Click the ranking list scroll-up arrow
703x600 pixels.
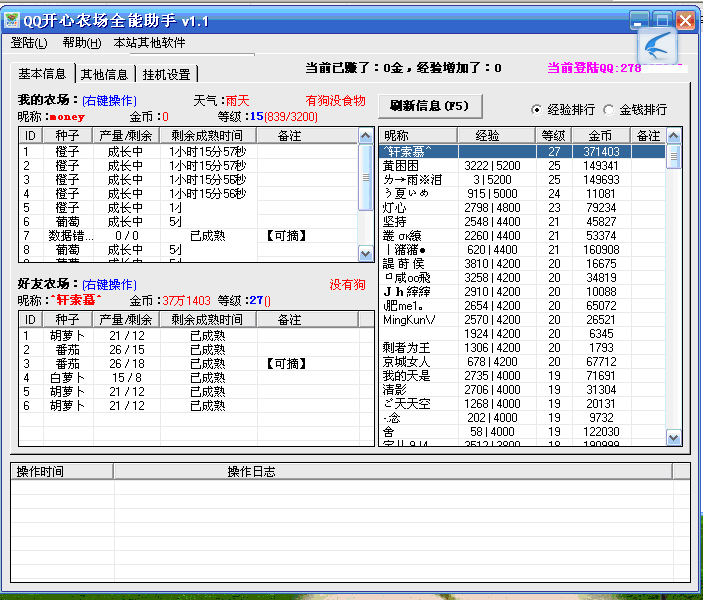pos(673,135)
